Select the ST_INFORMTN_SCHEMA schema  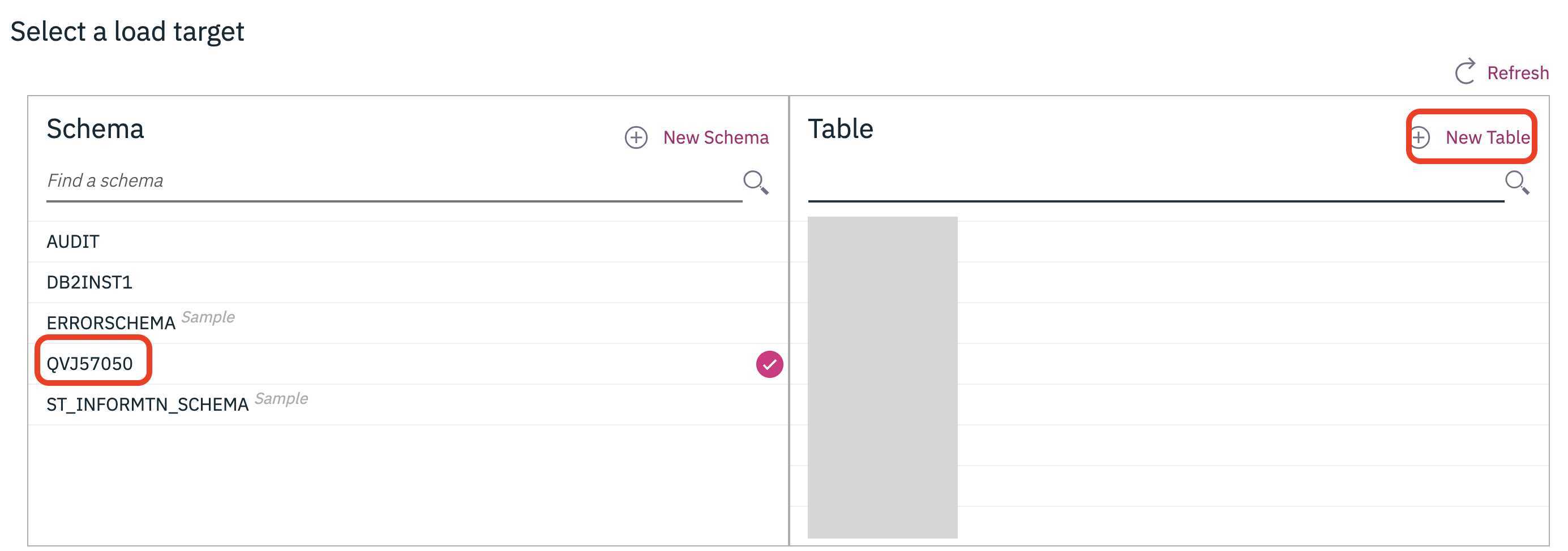[147, 404]
